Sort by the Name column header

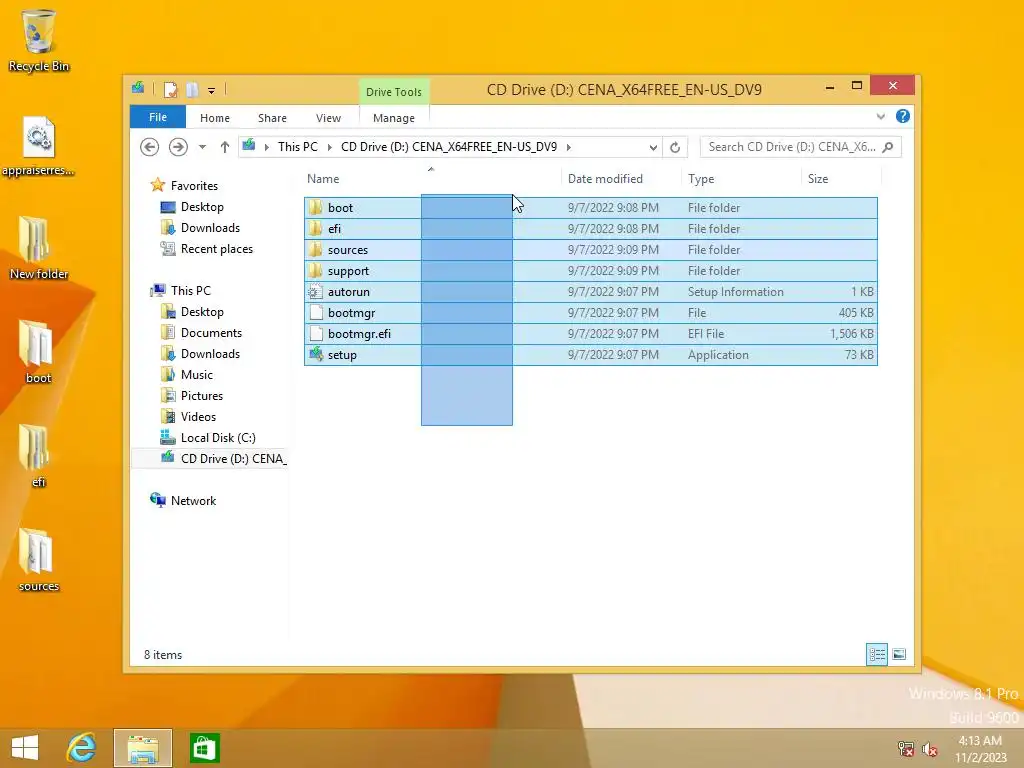pos(431,179)
